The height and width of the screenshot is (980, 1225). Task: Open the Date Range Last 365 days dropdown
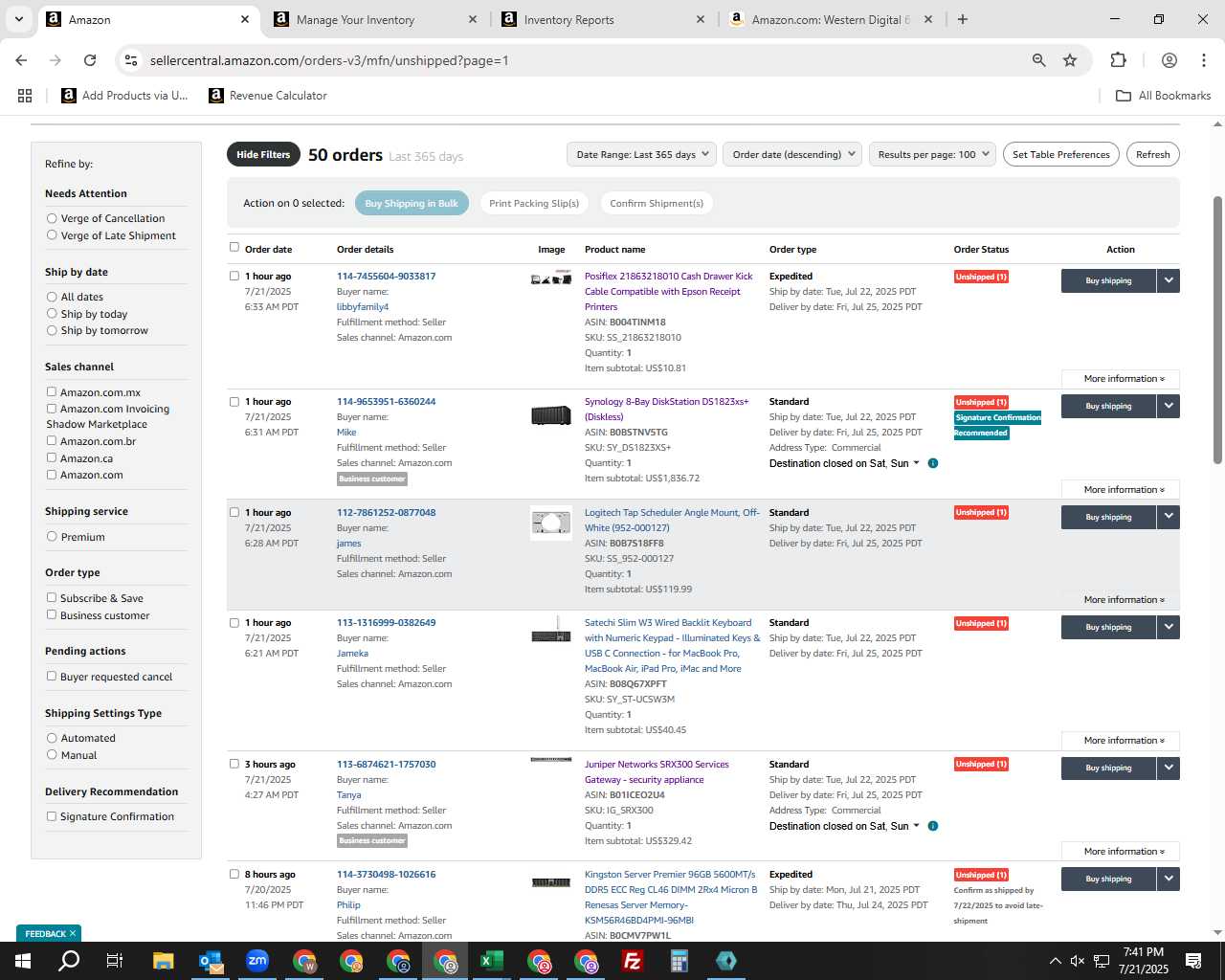click(641, 154)
